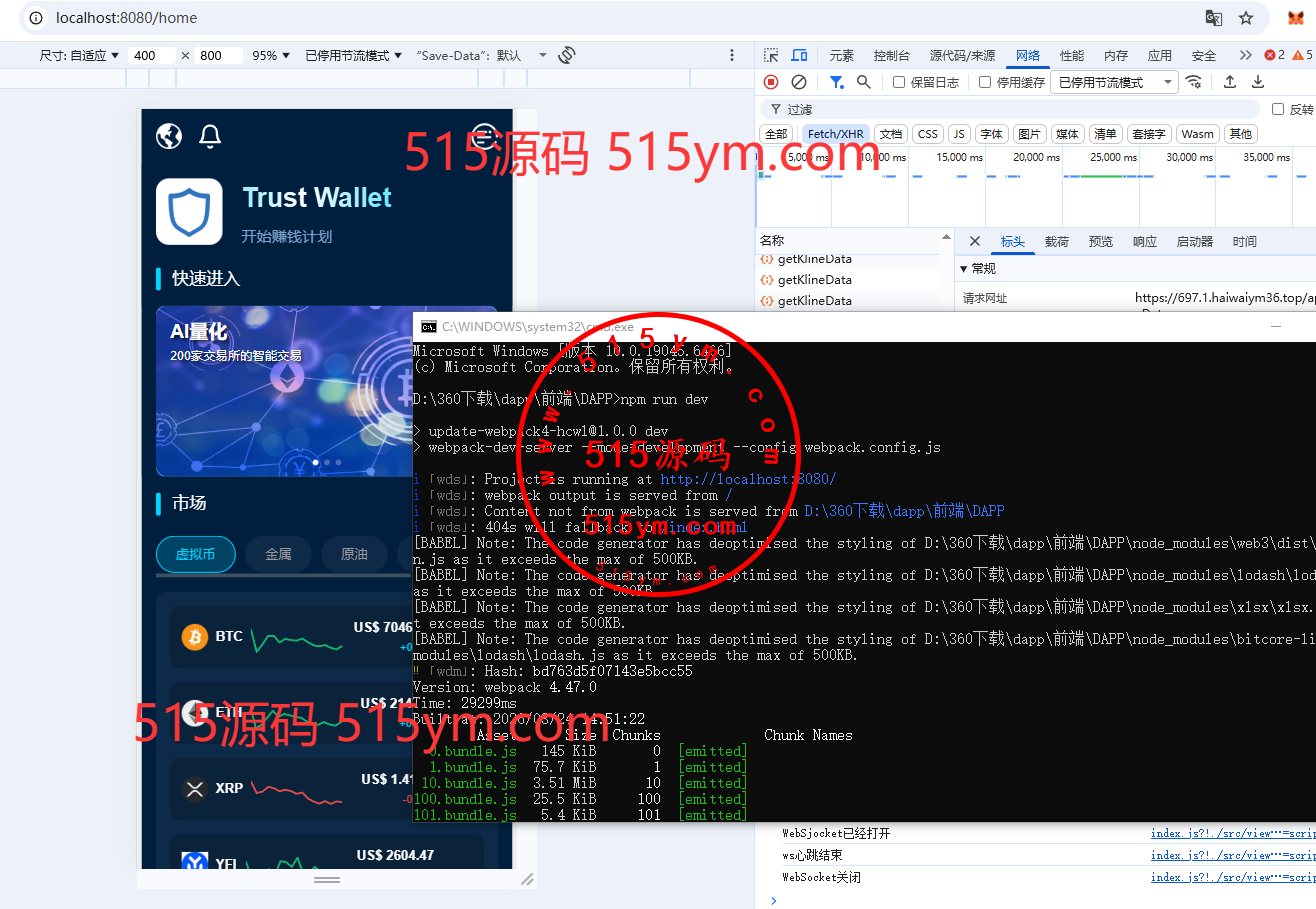1316x909 pixels.
Task: Click the globe language icon in app
Action: tap(169, 136)
